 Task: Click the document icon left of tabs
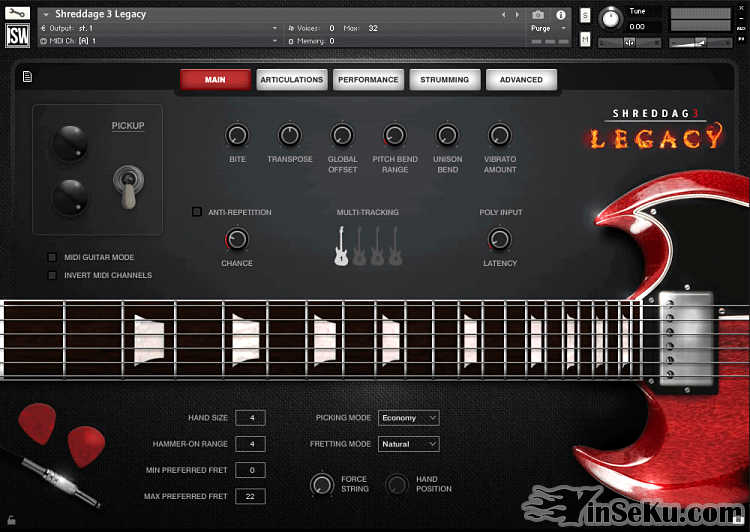pos(27,76)
